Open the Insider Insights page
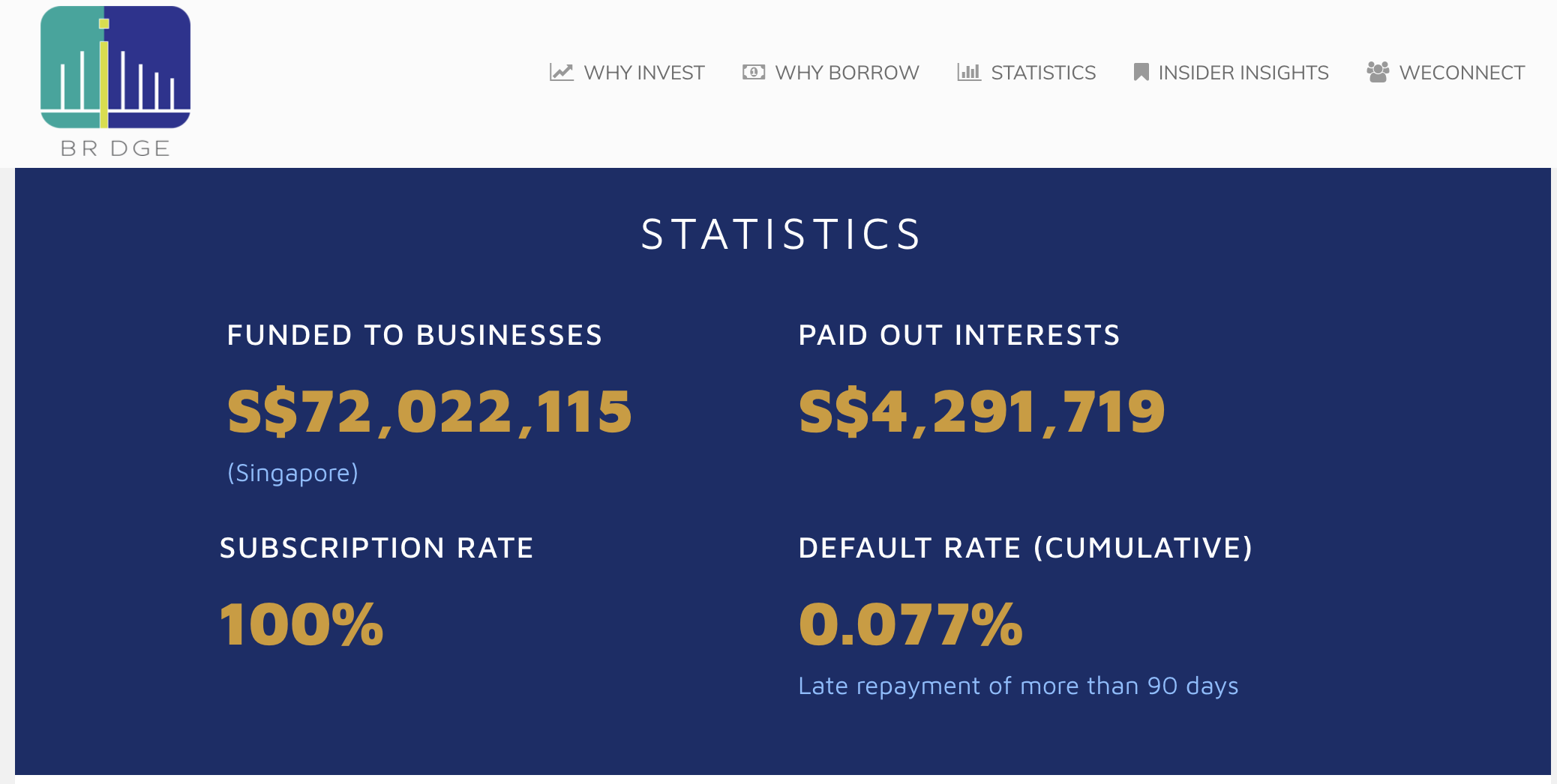Image resolution: width=1557 pixels, height=784 pixels. (1243, 73)
